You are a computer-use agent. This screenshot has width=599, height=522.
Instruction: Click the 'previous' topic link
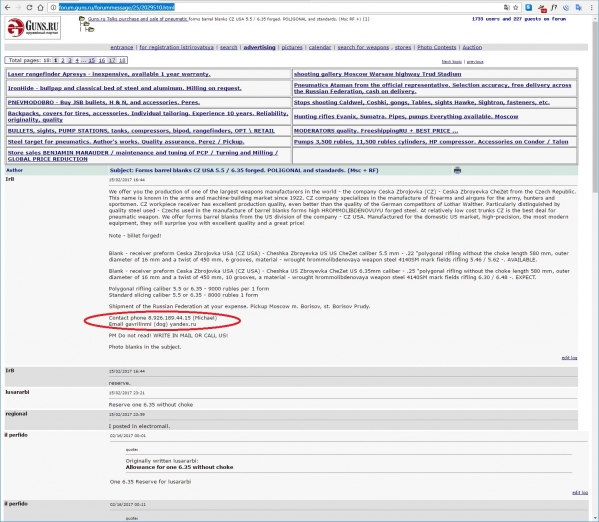pyautogui.click(x=475, y=62)
